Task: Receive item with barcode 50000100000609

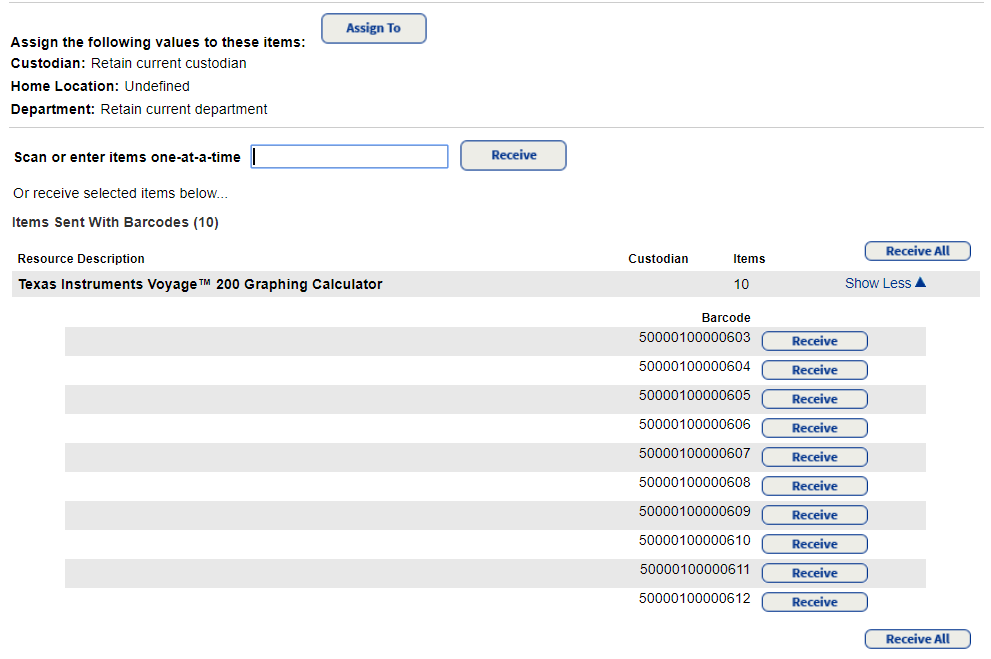Action: (x=814, y=514)
